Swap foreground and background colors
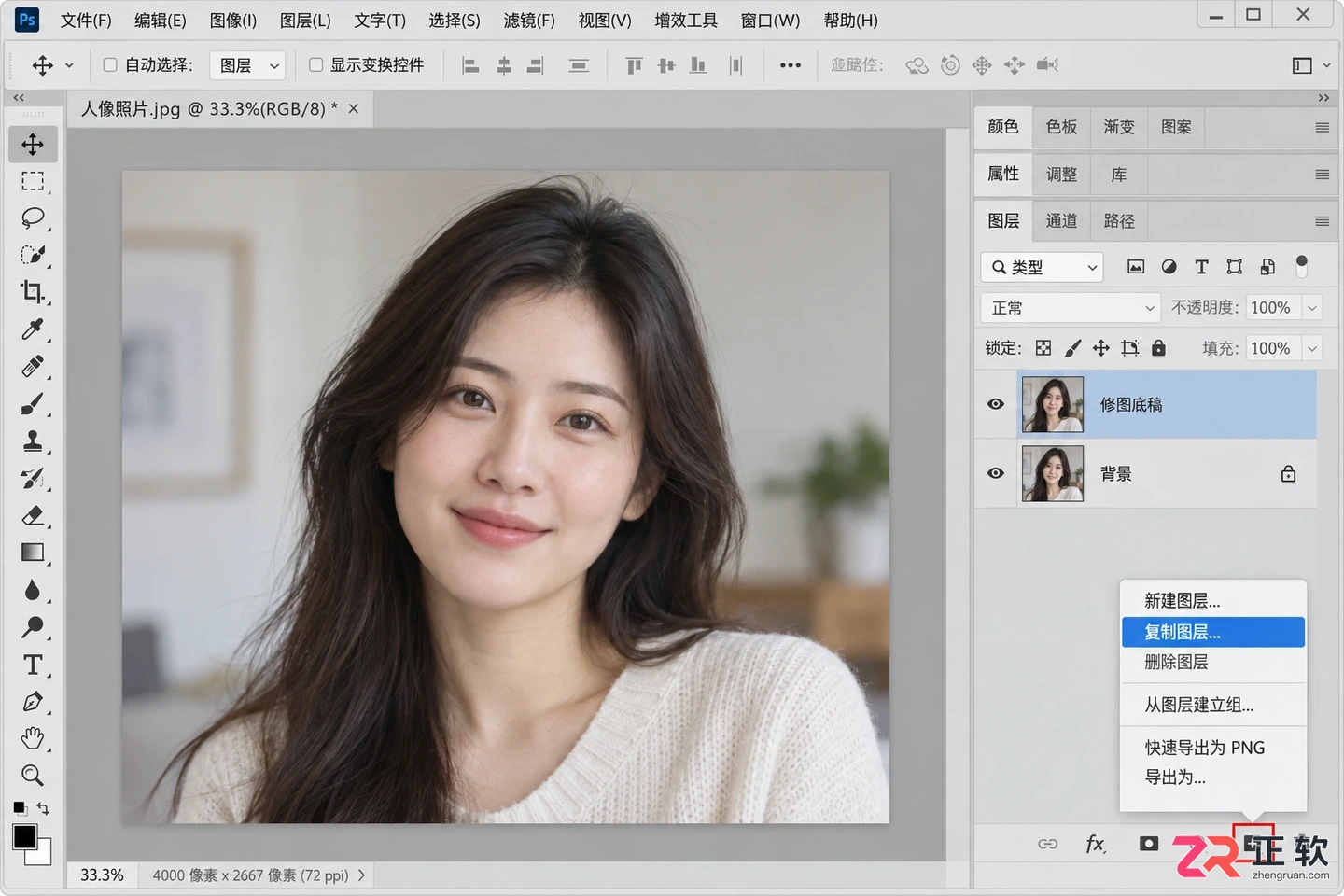 coord(43,808)
